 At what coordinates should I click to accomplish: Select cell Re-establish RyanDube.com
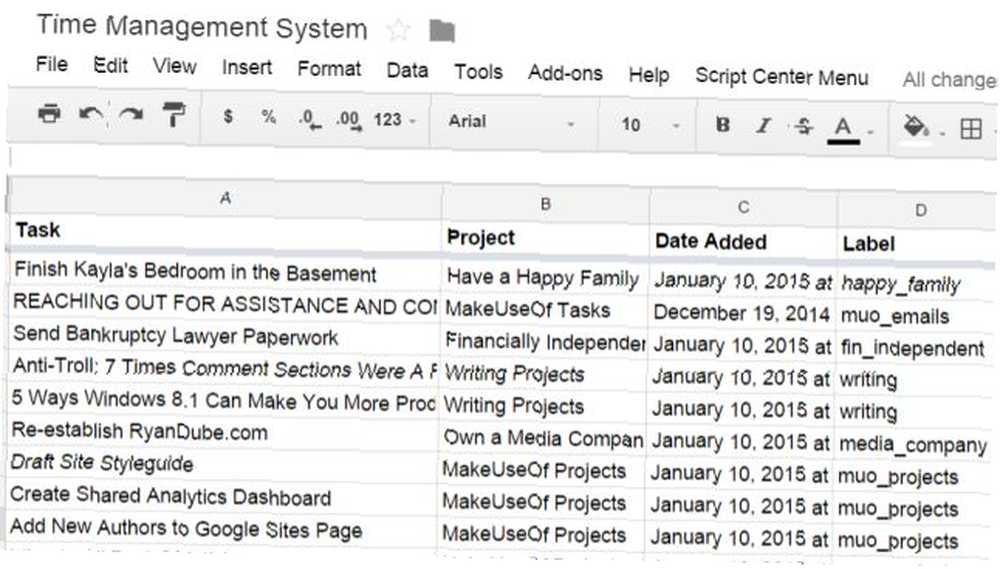point(223,432)
